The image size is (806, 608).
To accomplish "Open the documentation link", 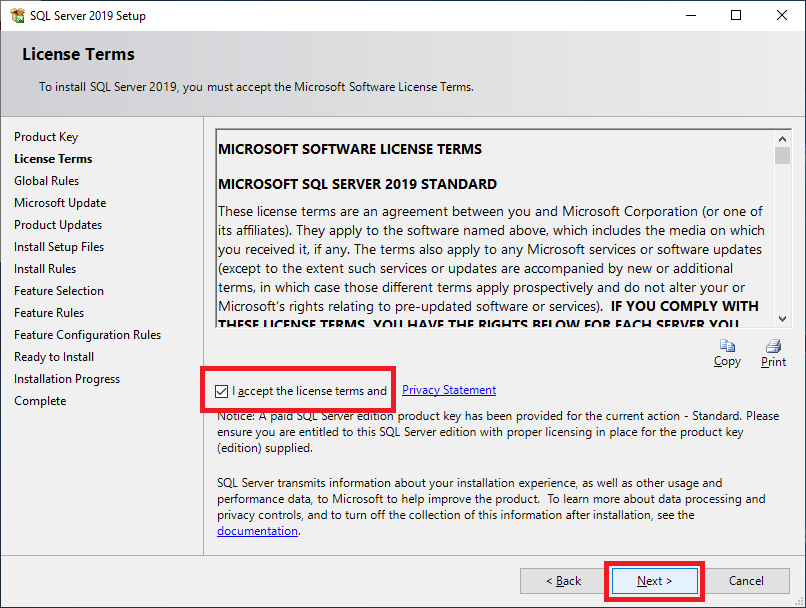I will pos(257,531).
